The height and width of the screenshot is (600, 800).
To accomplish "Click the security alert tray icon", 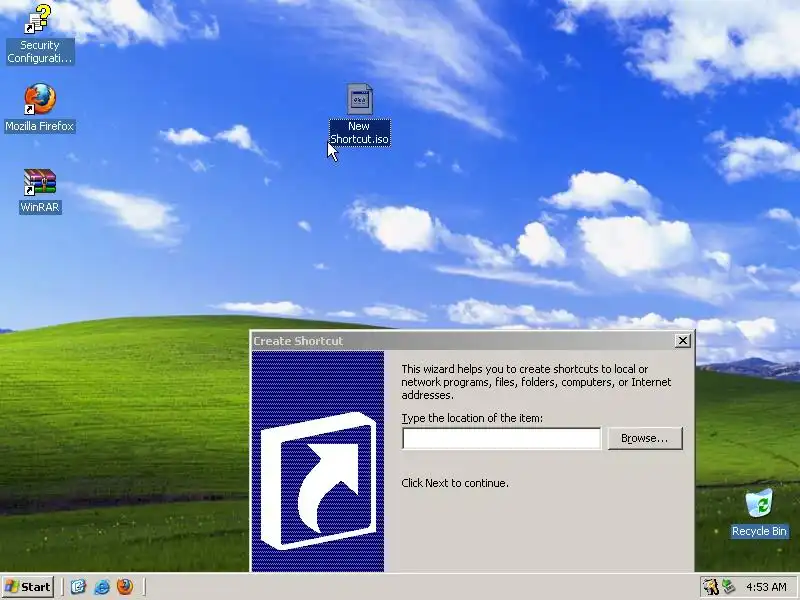I will click(x=710, y=587).
